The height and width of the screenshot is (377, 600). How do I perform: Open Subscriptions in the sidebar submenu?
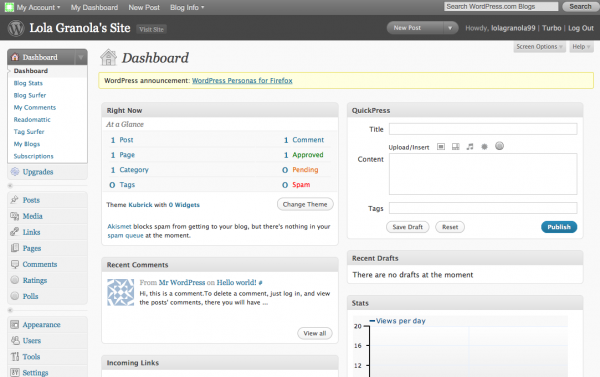(34, 156)
